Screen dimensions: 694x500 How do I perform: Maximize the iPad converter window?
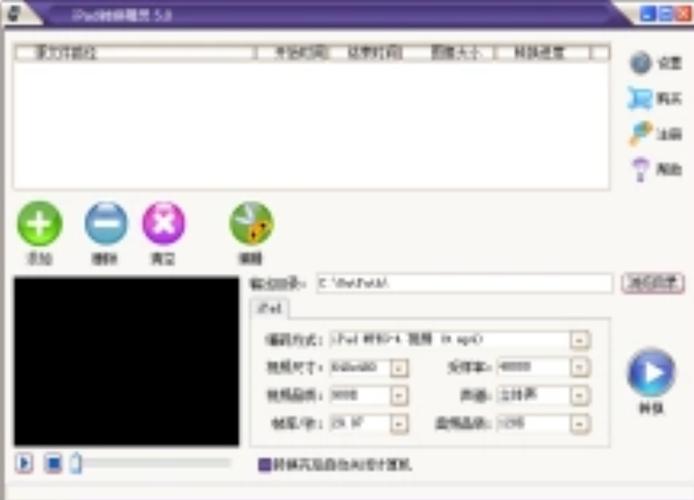click(666, 14)
